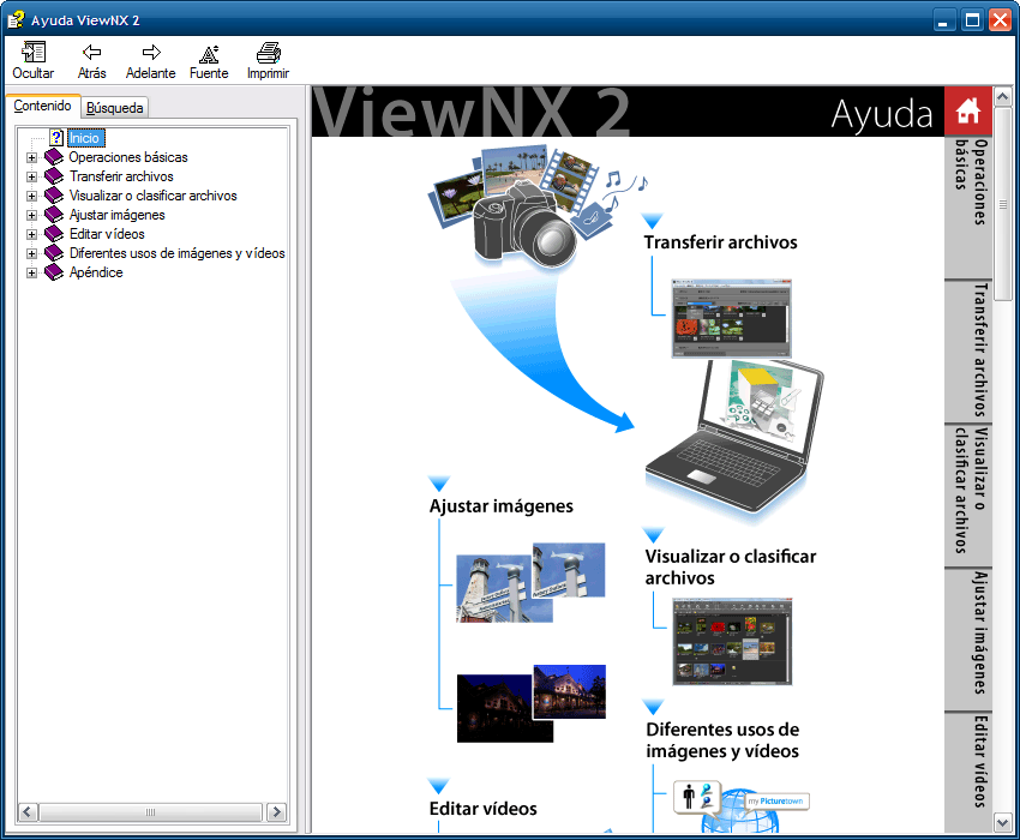Click the Diferentes usos book icon
This screenshot has width=1020, height=840.
[x=54, y=253]
